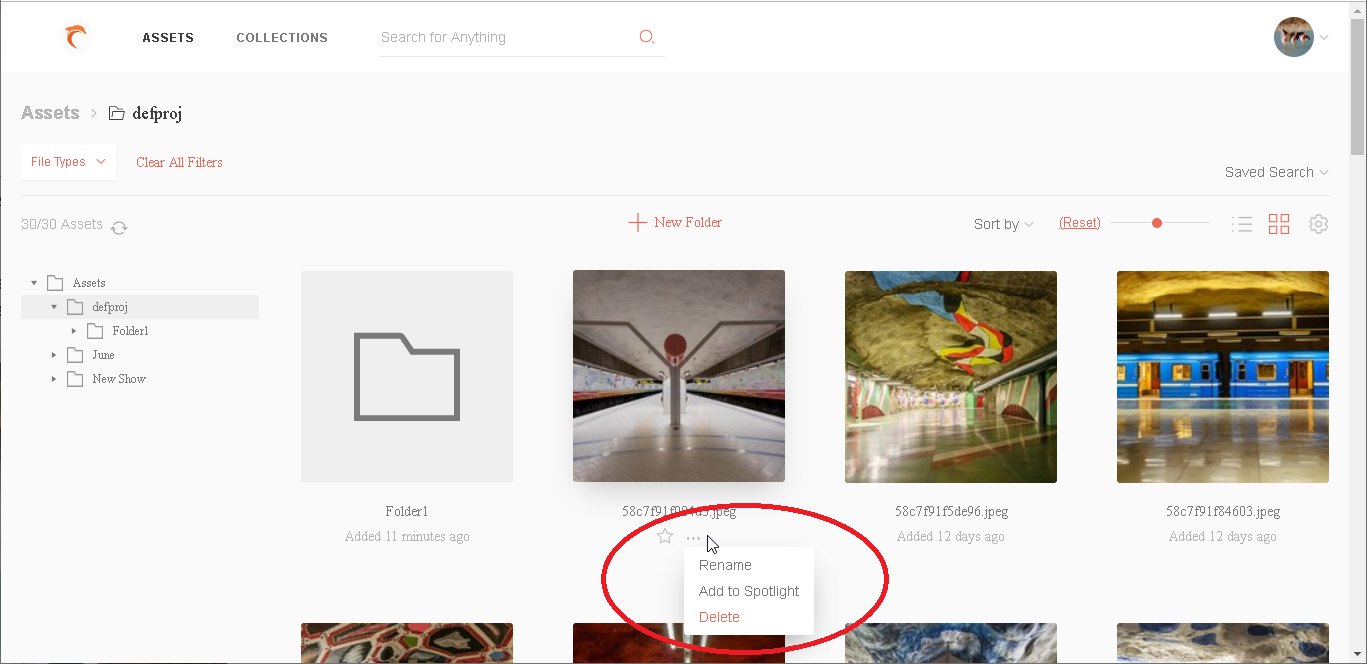Viewport: 1367px width, 664px height.
Task: Select Add to Spotlight menu entry
Action: 749,591
